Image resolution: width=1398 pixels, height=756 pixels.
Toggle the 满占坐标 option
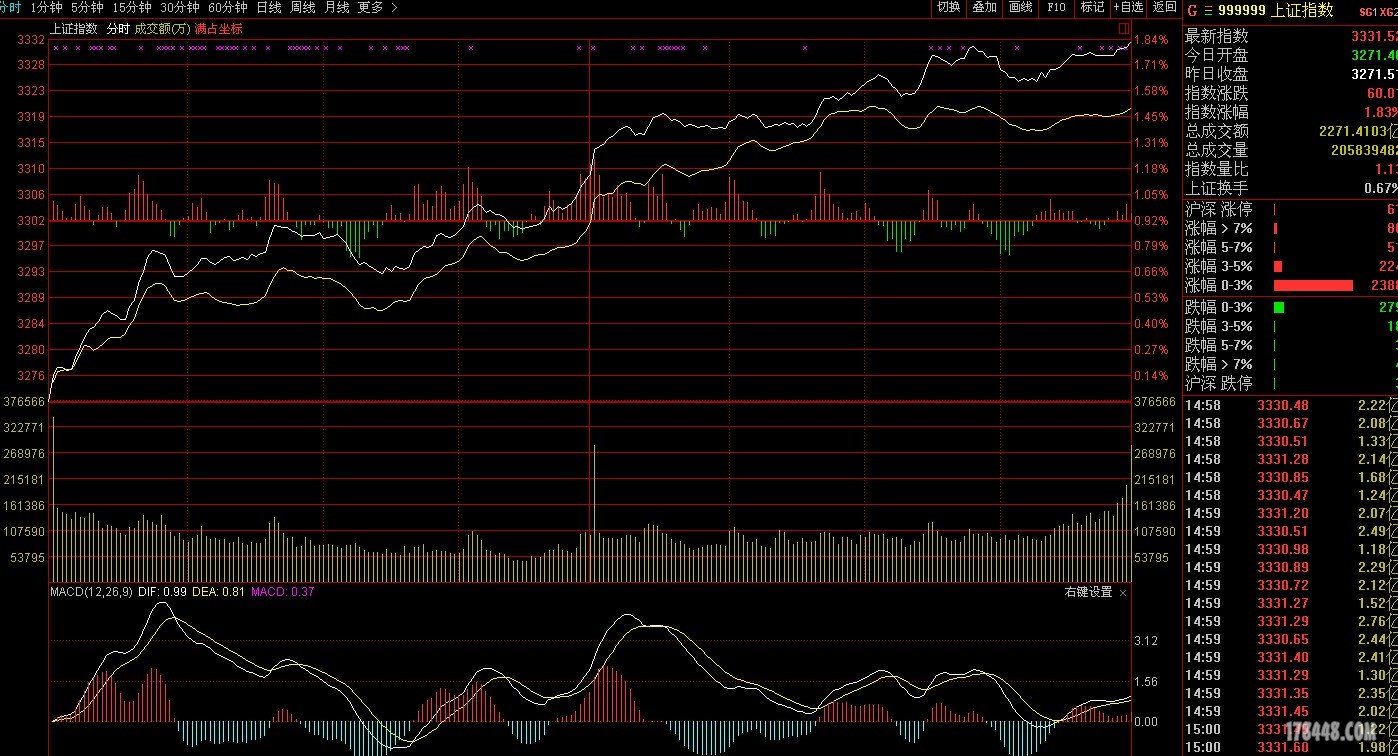click(x=219, y=29)
